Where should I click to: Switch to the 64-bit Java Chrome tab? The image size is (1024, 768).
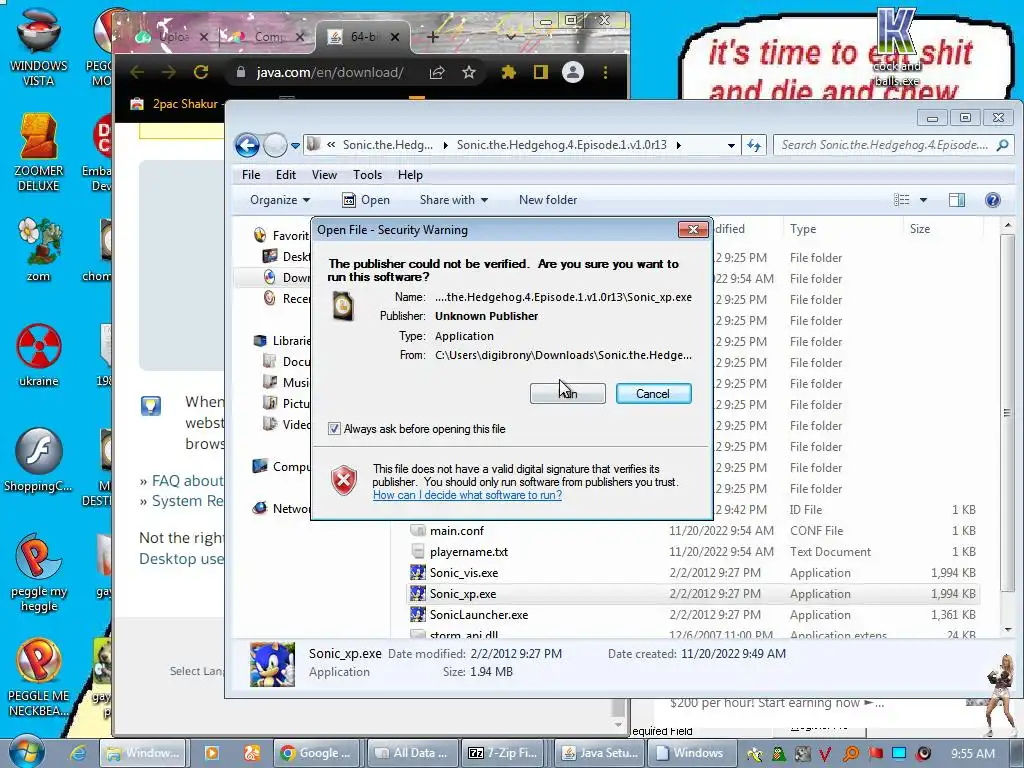point(363,37)
